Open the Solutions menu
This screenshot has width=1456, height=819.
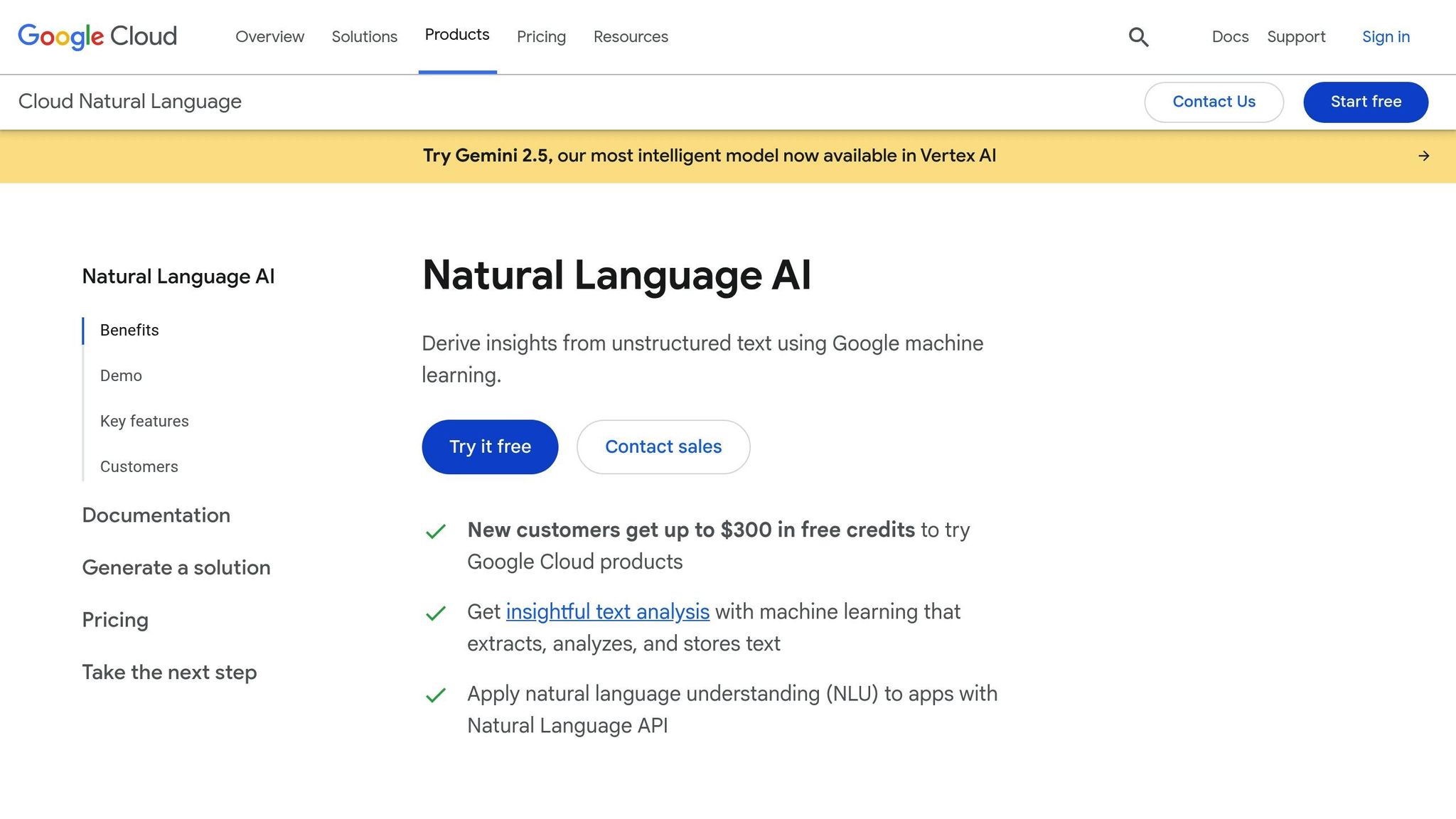[364, 36]
